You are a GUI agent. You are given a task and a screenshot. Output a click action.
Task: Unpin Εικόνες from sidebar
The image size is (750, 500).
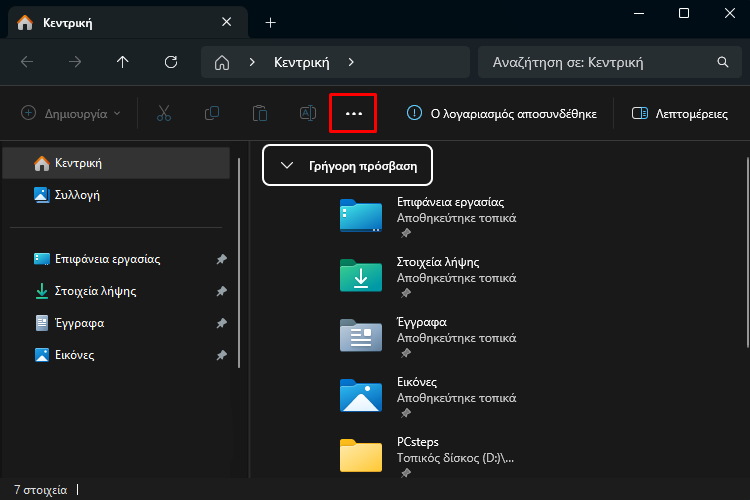[x=221, y=355]
